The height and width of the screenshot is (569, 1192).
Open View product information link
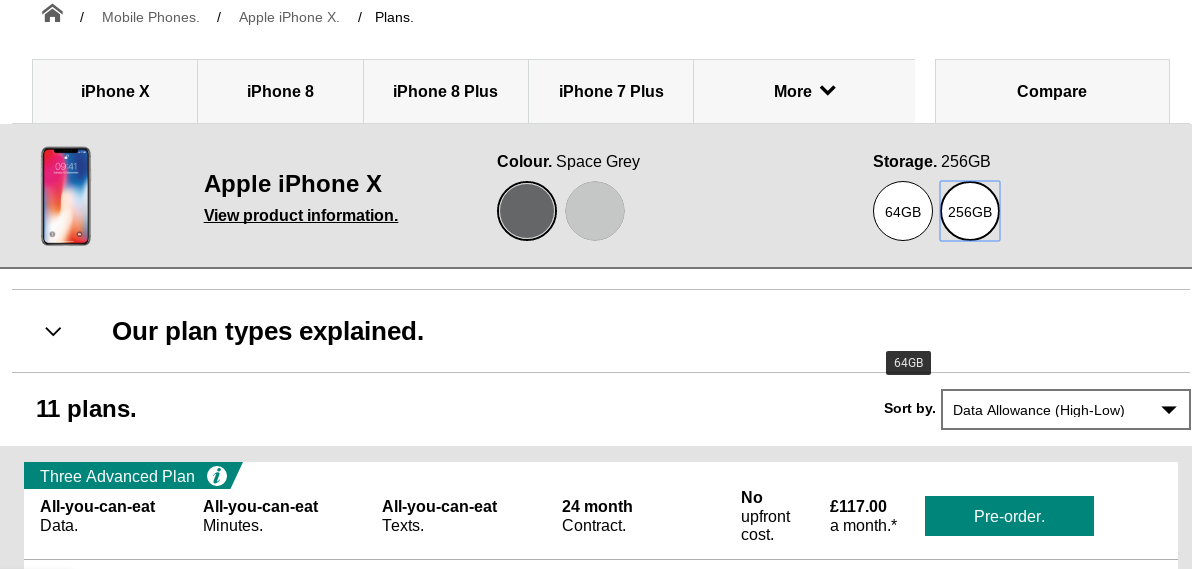pos(301,216)
